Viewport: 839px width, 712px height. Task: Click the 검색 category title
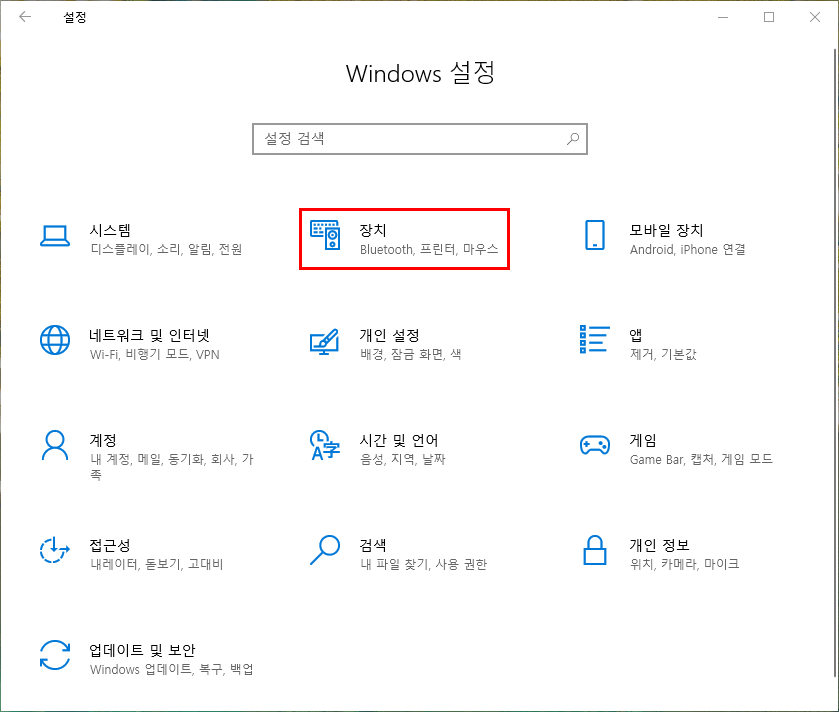click(x=372, y=546)
